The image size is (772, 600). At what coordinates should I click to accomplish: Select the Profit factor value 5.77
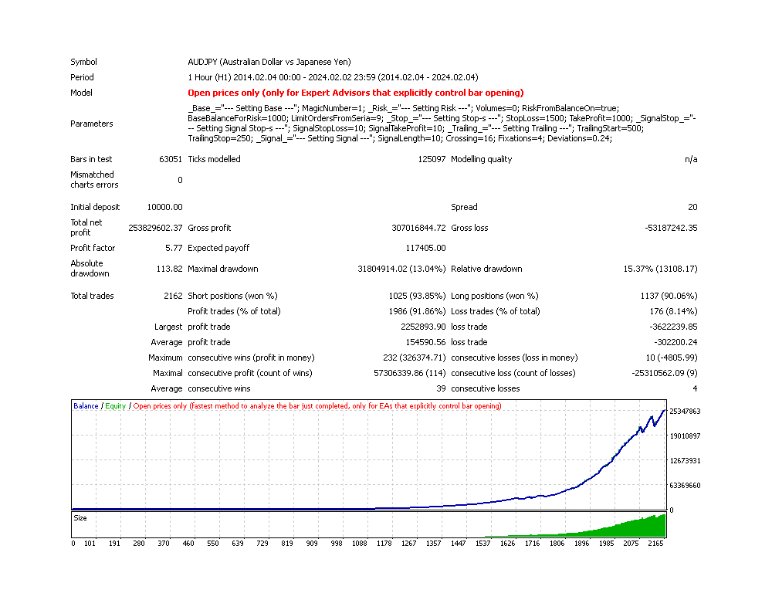coord(173,248)
